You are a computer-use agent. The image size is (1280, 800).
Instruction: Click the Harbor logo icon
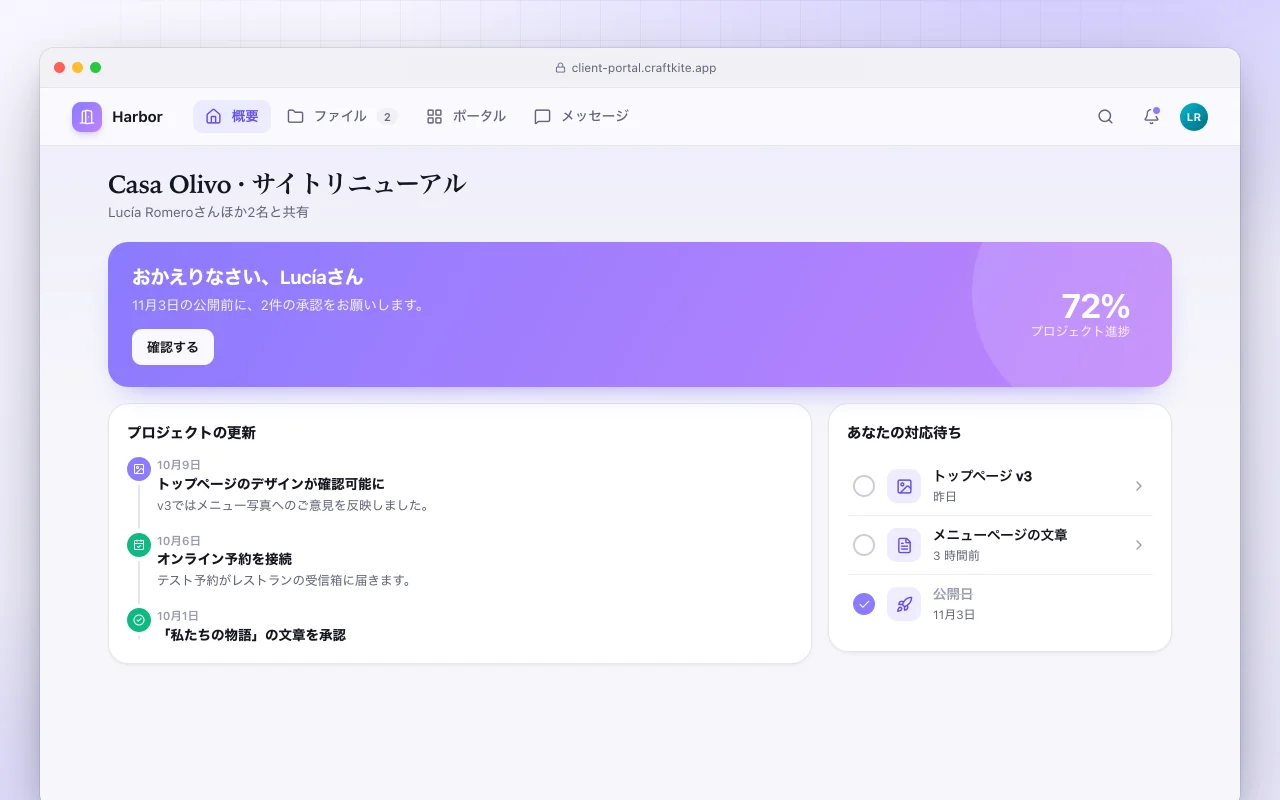[87, 117]
